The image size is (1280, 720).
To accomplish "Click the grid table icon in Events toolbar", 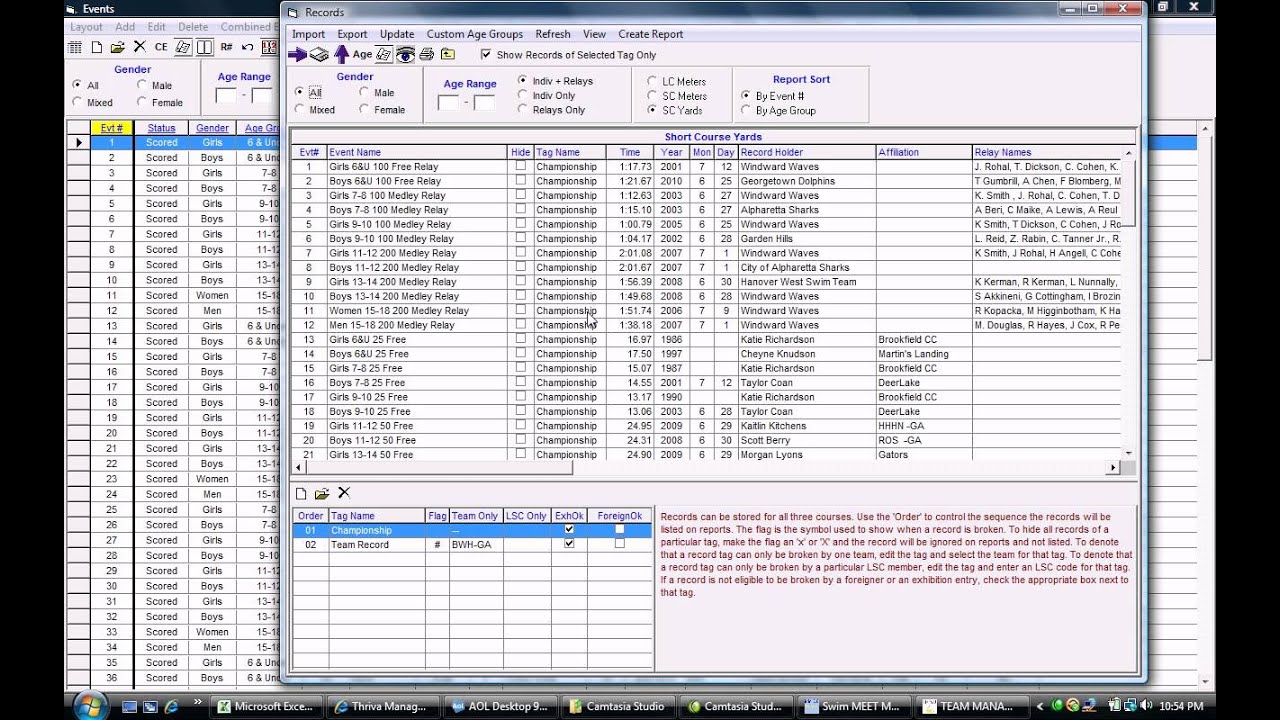I will point(75,47).
